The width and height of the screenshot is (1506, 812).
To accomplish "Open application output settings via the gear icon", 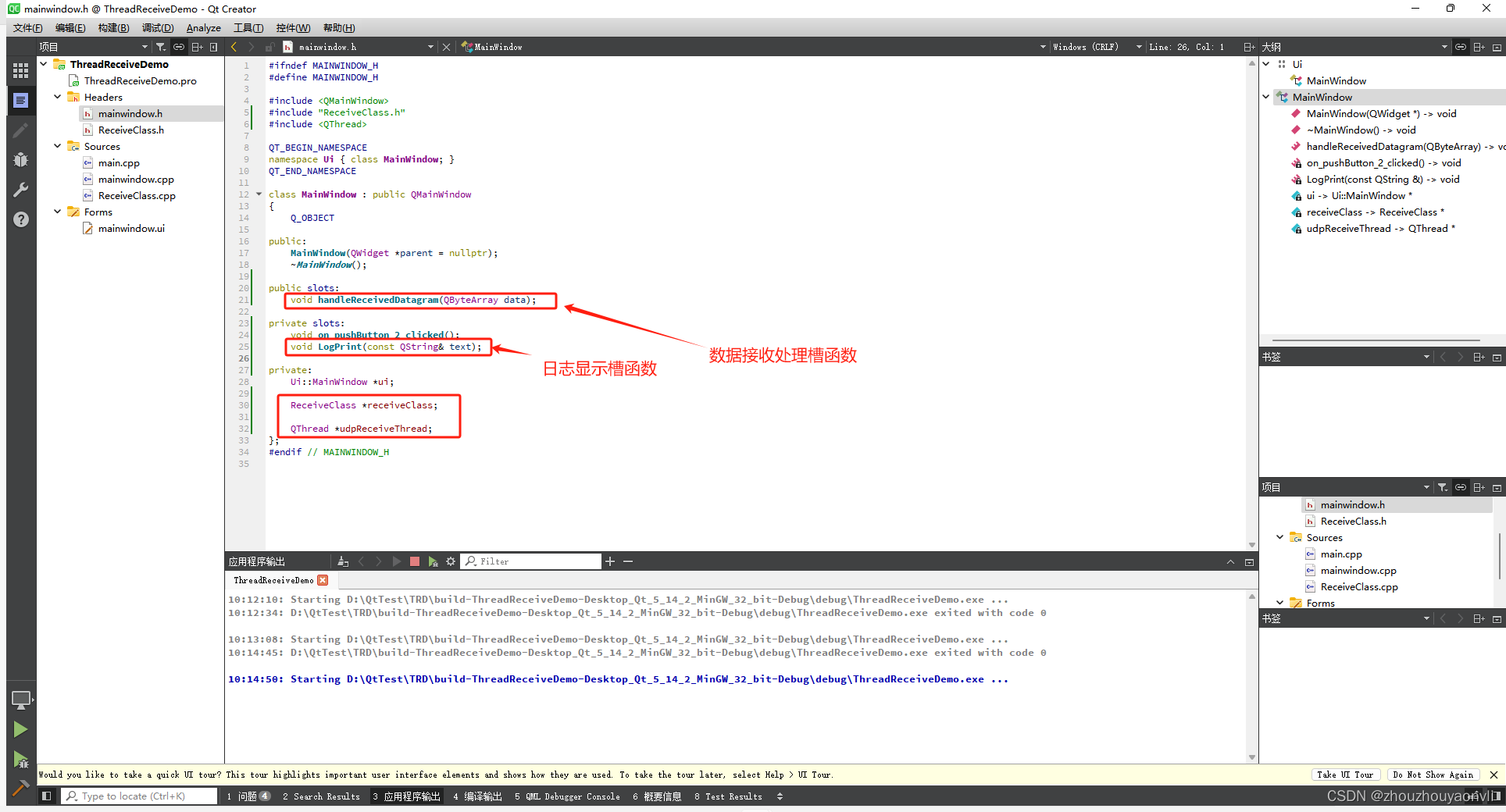I will tap(451, 561).
